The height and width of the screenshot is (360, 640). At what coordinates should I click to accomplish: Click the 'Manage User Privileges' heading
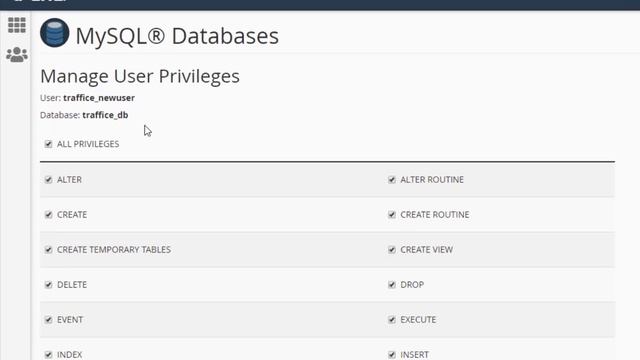(140, 76)
